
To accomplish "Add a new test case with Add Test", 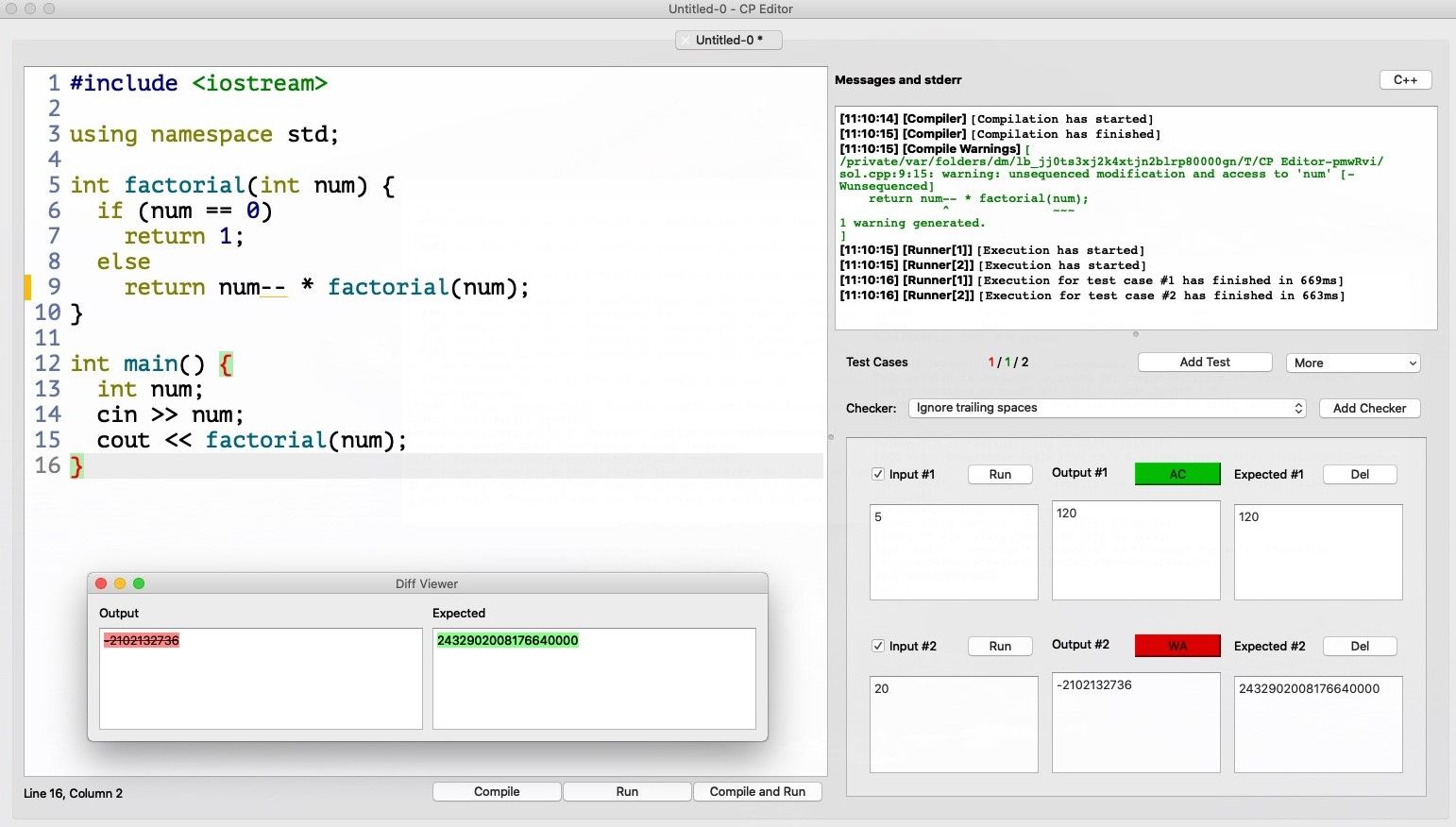I will pos(1205,363).
